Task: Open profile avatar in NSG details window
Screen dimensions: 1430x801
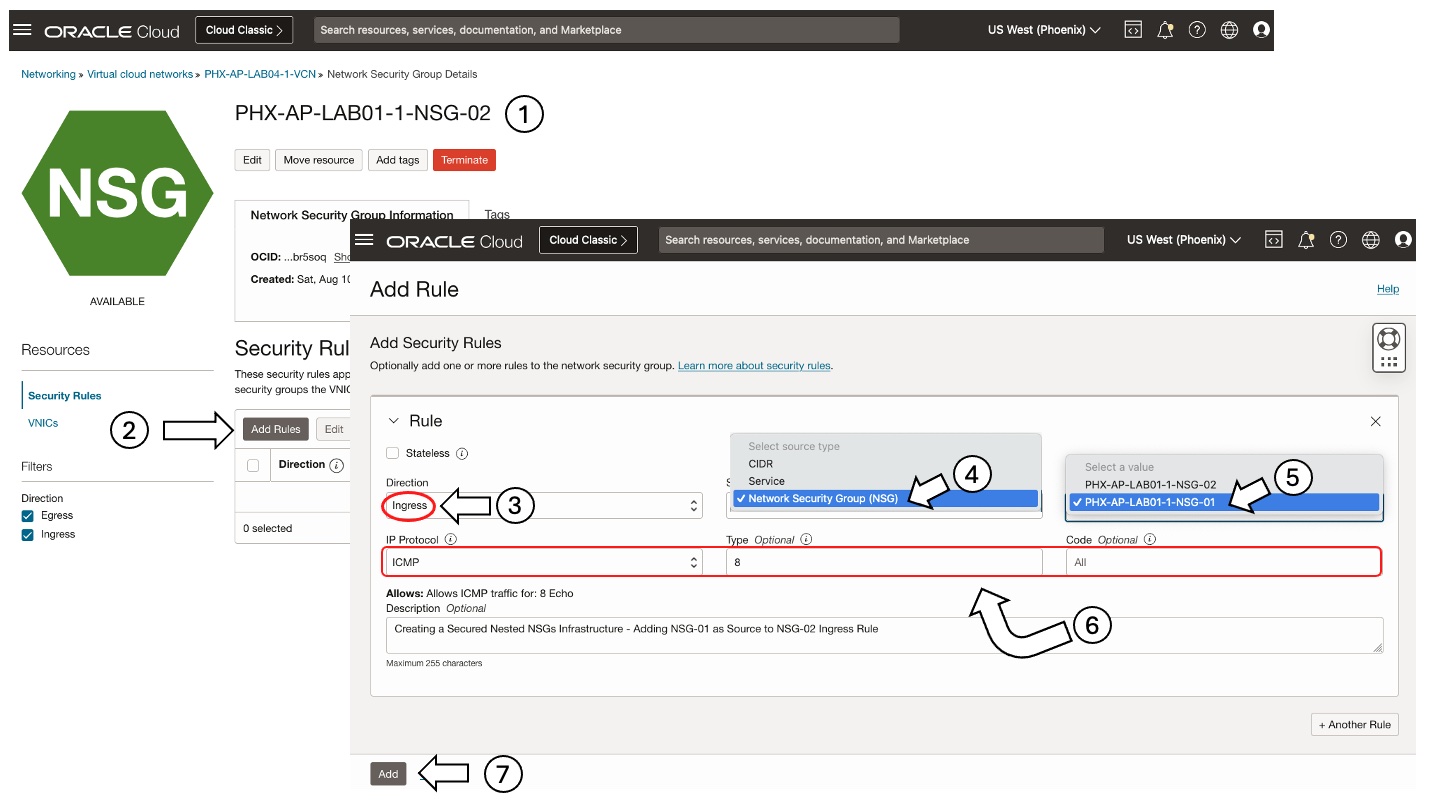Action: click(1261, 30)
